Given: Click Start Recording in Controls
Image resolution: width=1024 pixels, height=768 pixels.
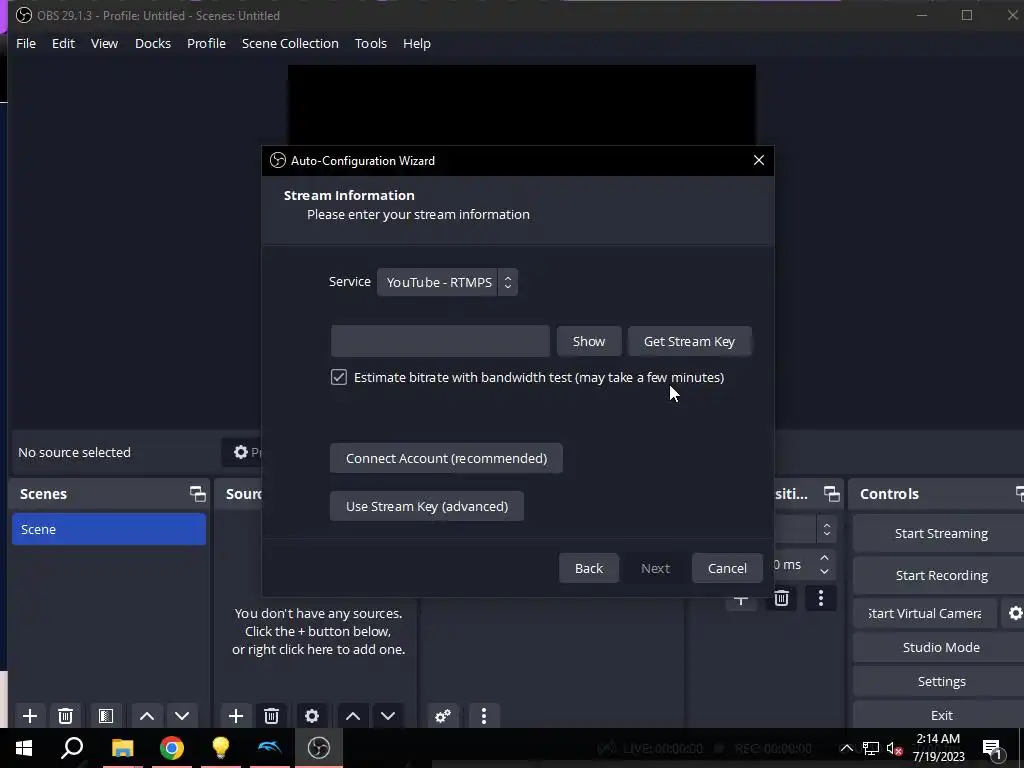Looking at the screenshot, I should pyautogui.click(x=940, y=575).
